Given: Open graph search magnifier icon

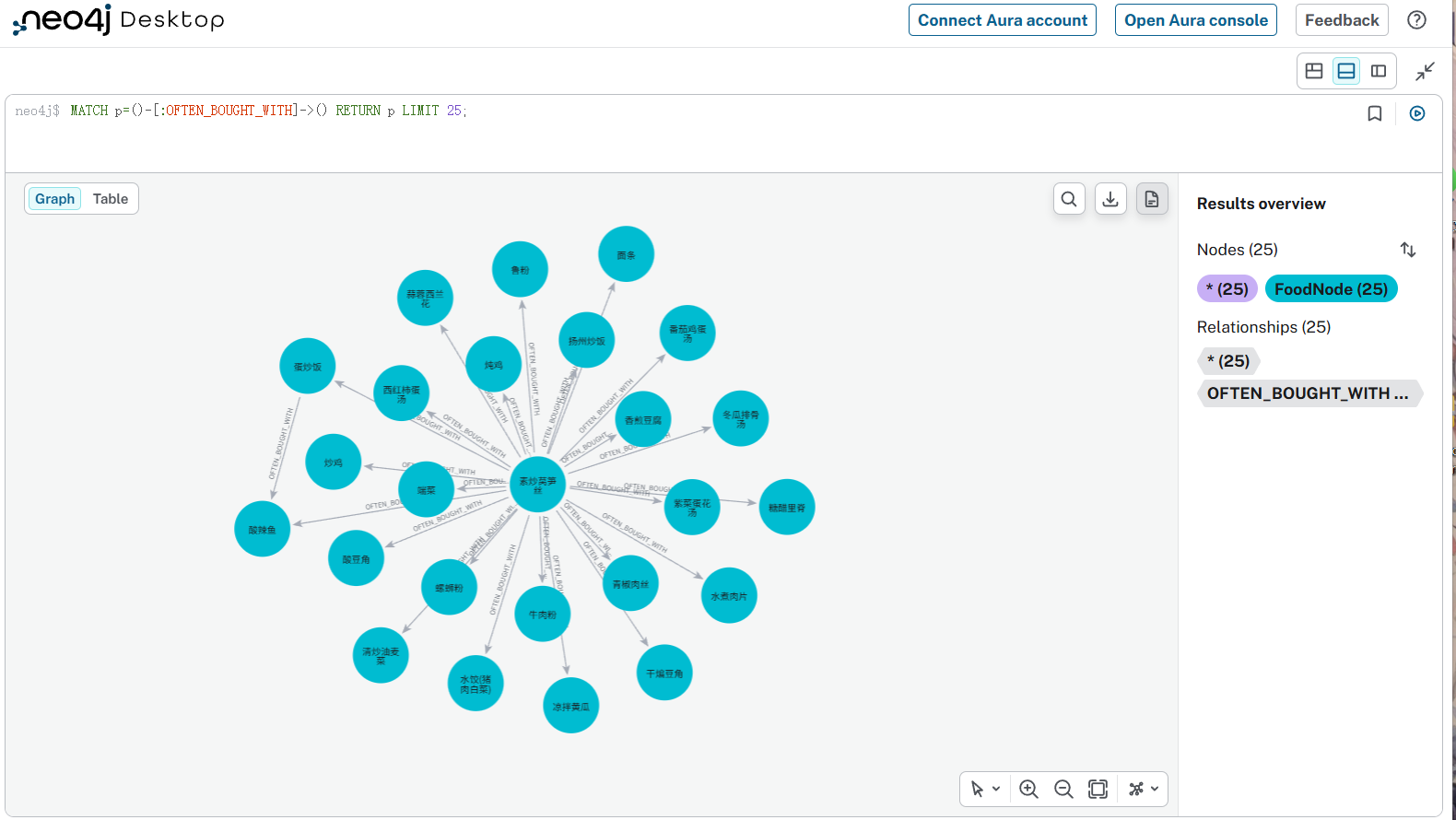Looking at the screenshot, I should coord(1069,199).
